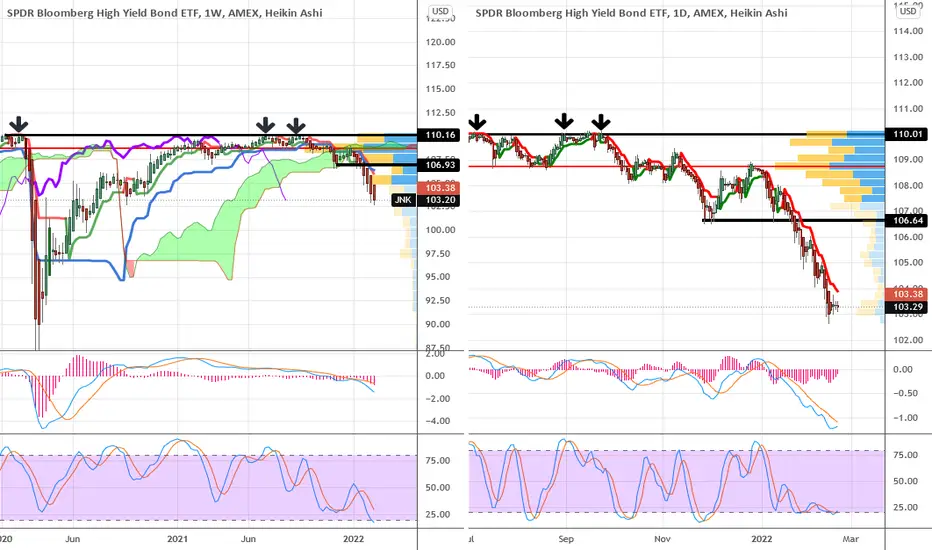932x550 pixels.
Task: Click the 92.50 price scale value
Action: (x=440, y=301)
